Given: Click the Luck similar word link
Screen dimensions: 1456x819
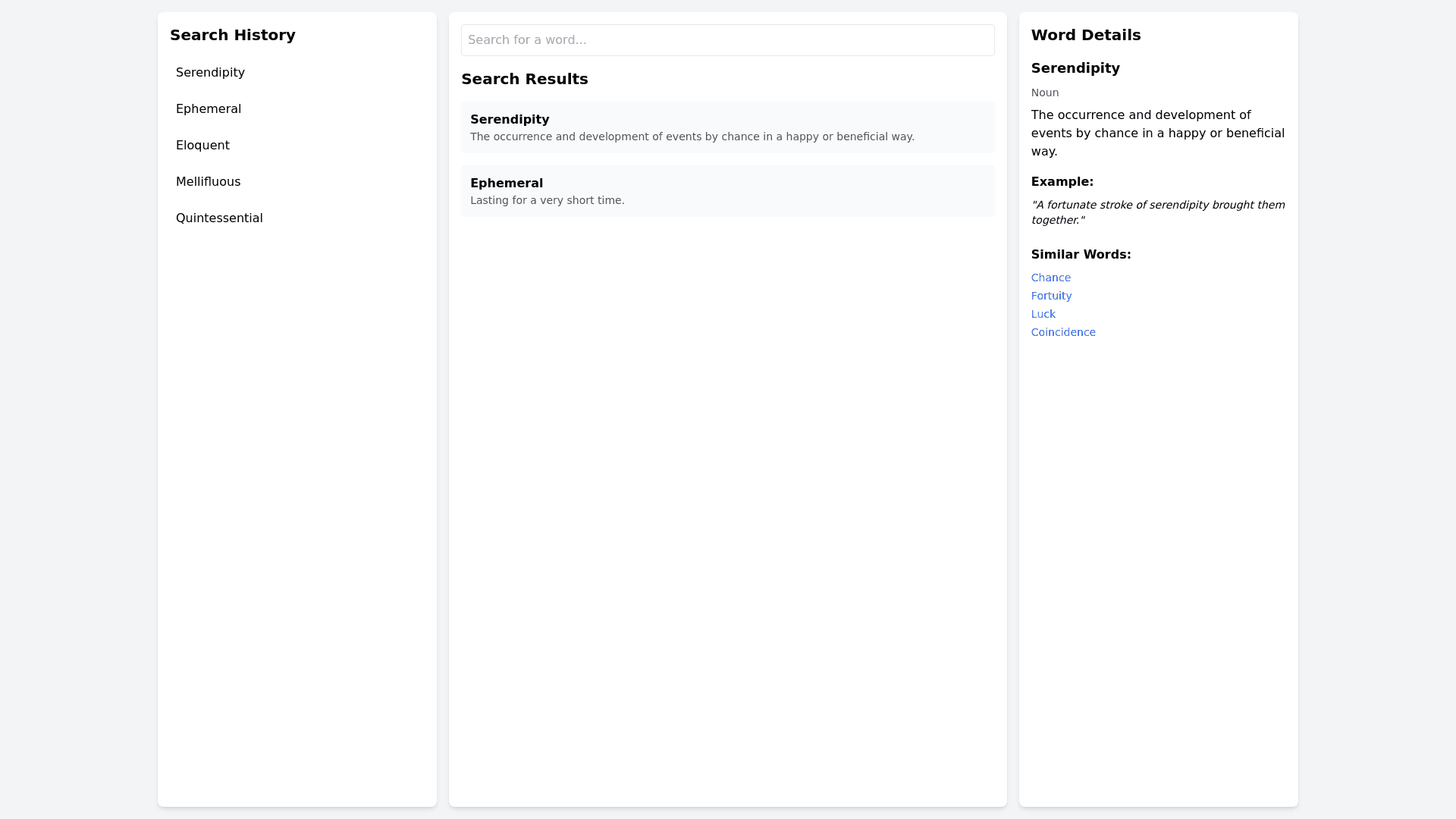Looking at the screenshot, I should pyautogui.click(x=1043, y=314).
